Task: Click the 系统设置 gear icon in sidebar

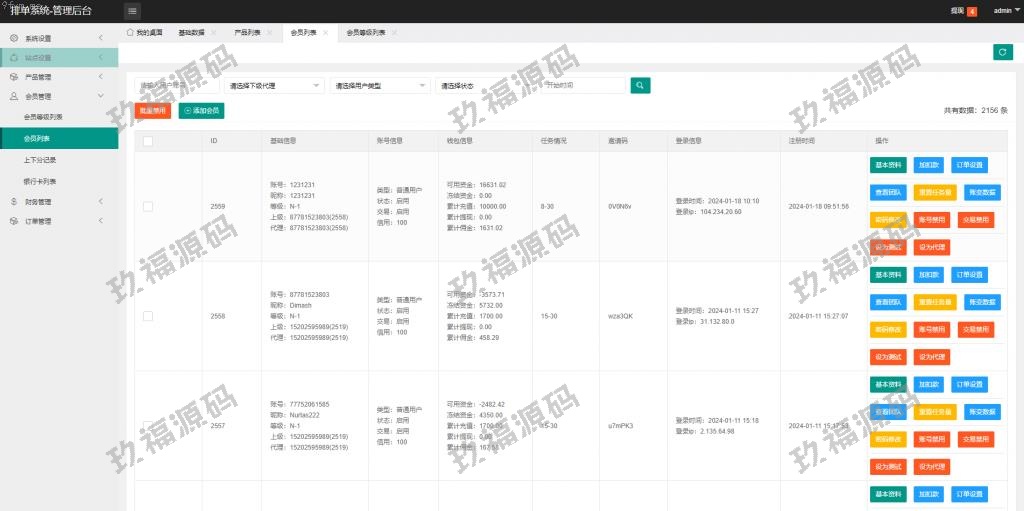Action: coord(13,38)
